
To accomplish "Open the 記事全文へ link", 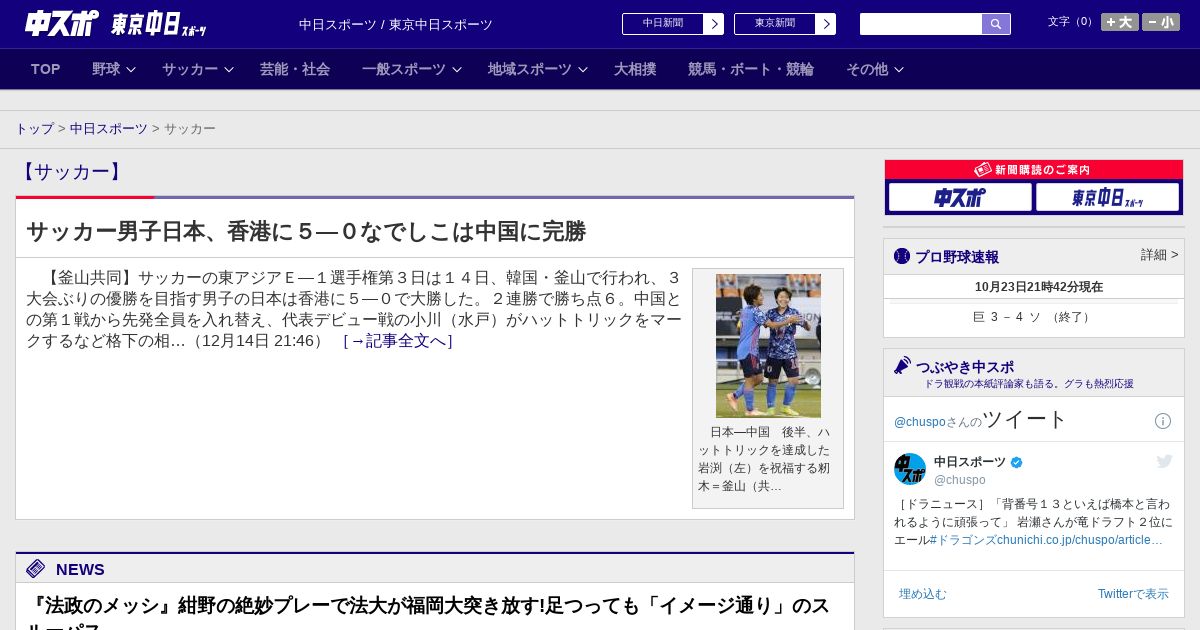I will pos(398,341).
